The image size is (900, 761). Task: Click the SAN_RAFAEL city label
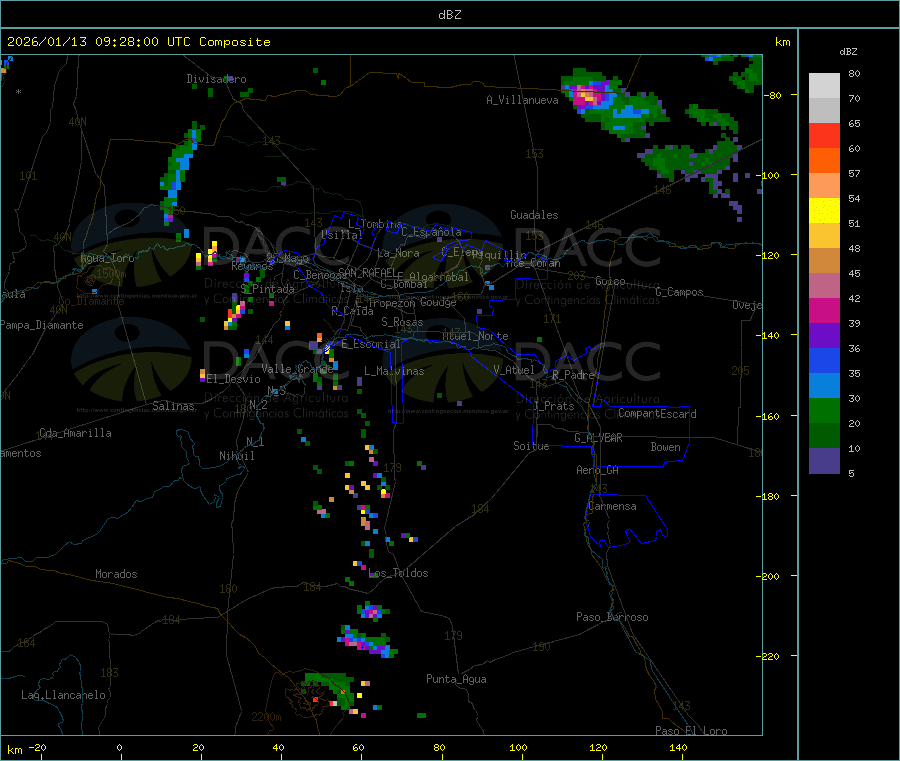pos(367,272)
